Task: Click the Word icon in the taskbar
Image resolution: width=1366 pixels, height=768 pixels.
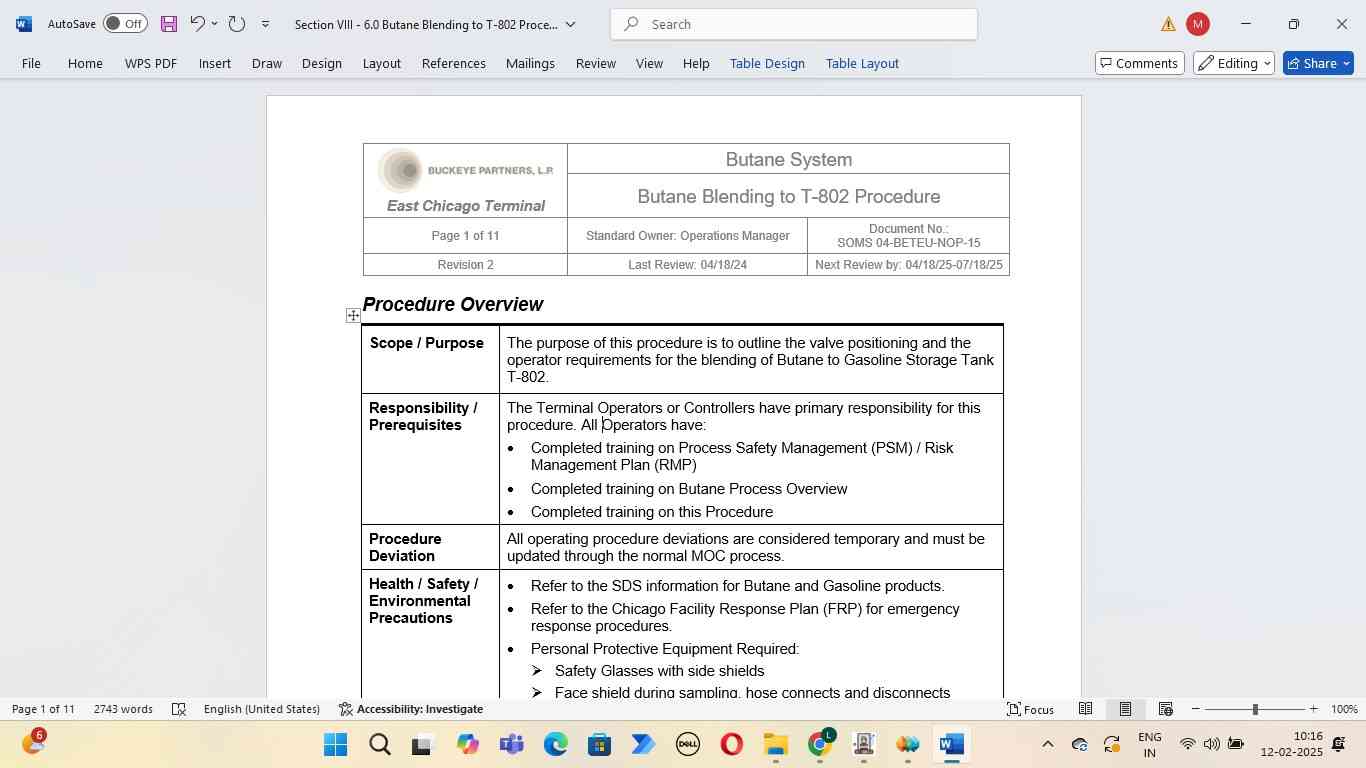Action: 951,745
